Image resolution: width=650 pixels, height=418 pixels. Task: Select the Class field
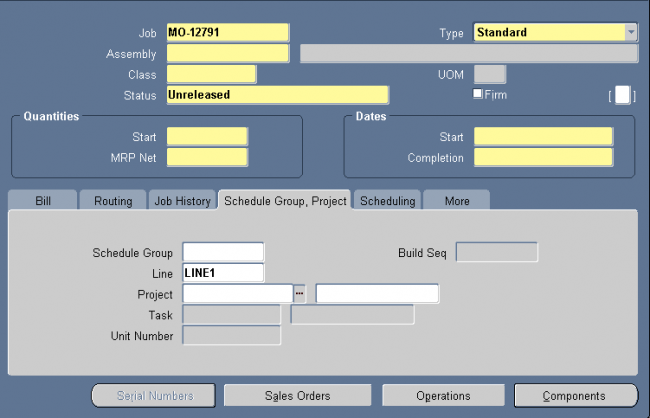[x=211, y=74]
